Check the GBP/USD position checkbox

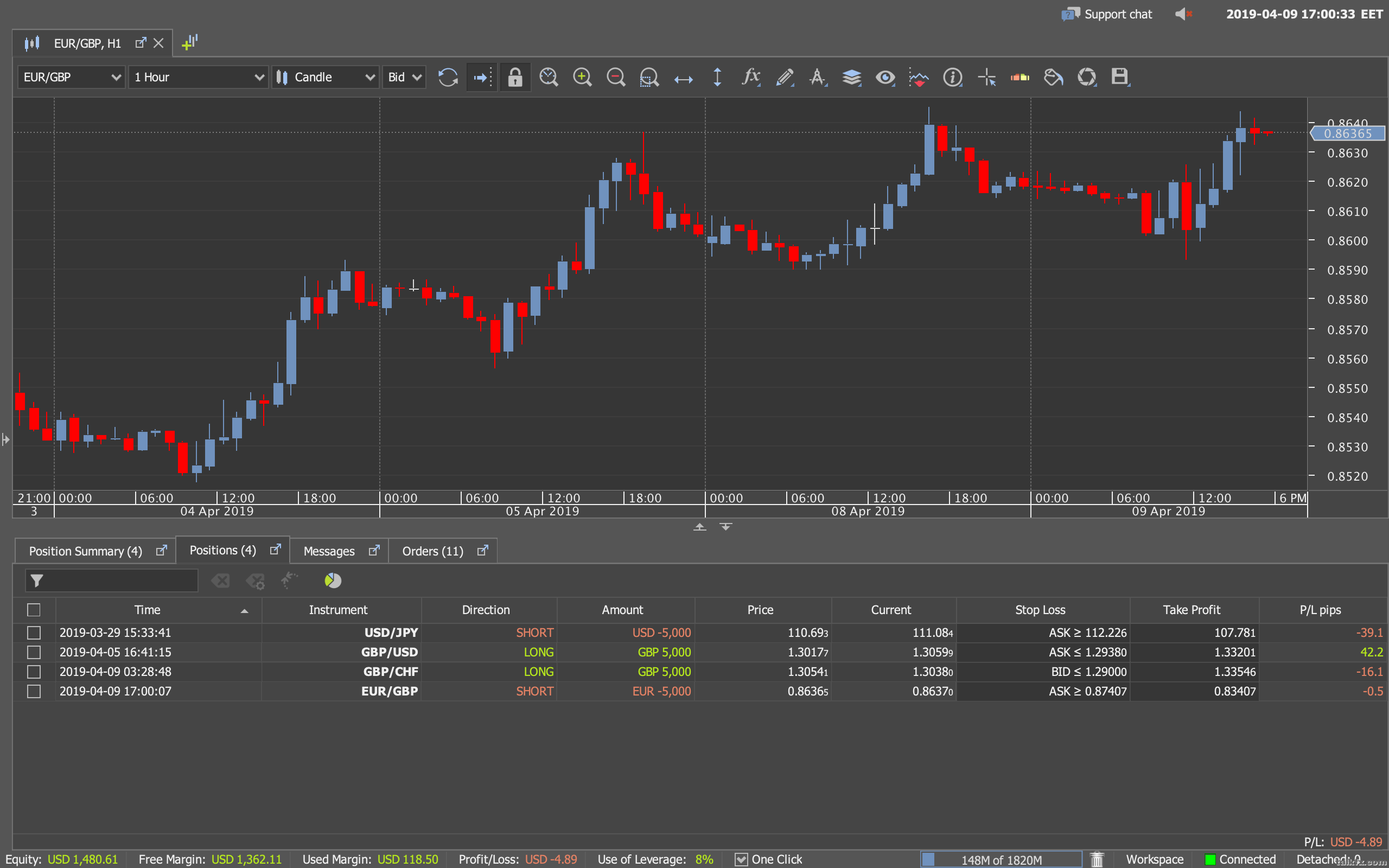pyautogui.click(x=34, y=652)
